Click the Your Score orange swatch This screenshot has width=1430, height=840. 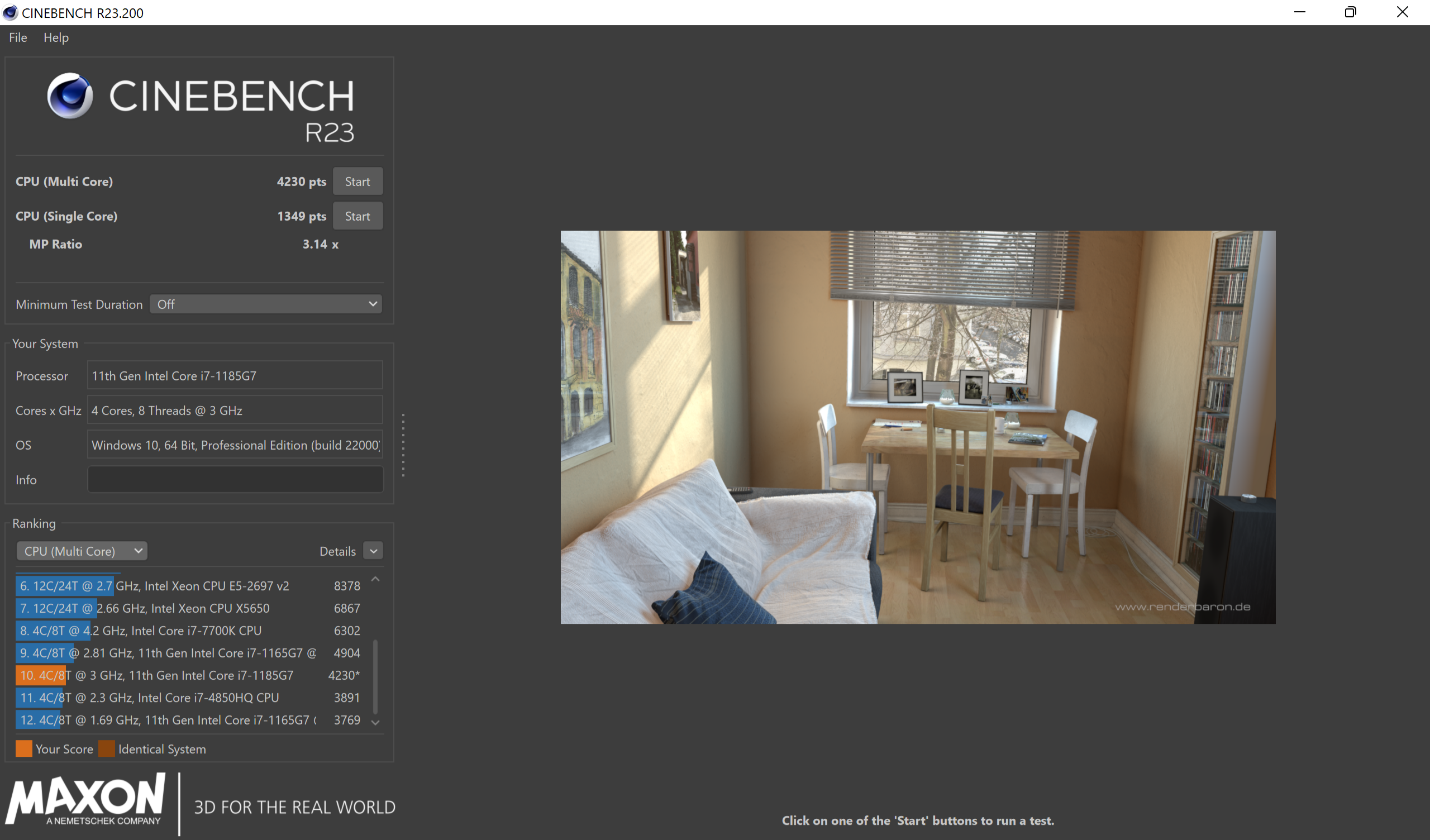(x=24, y=749)
